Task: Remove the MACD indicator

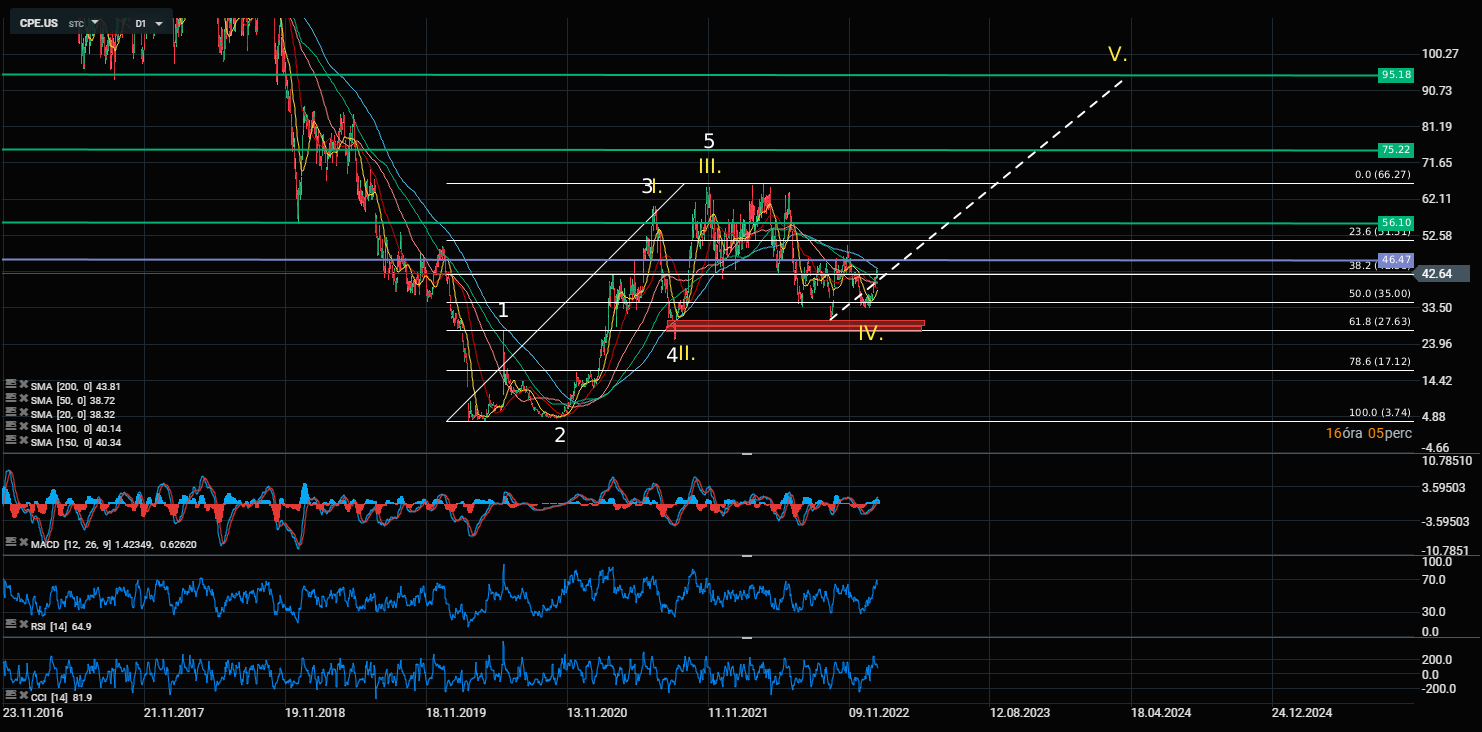Action: coord(22,542)
